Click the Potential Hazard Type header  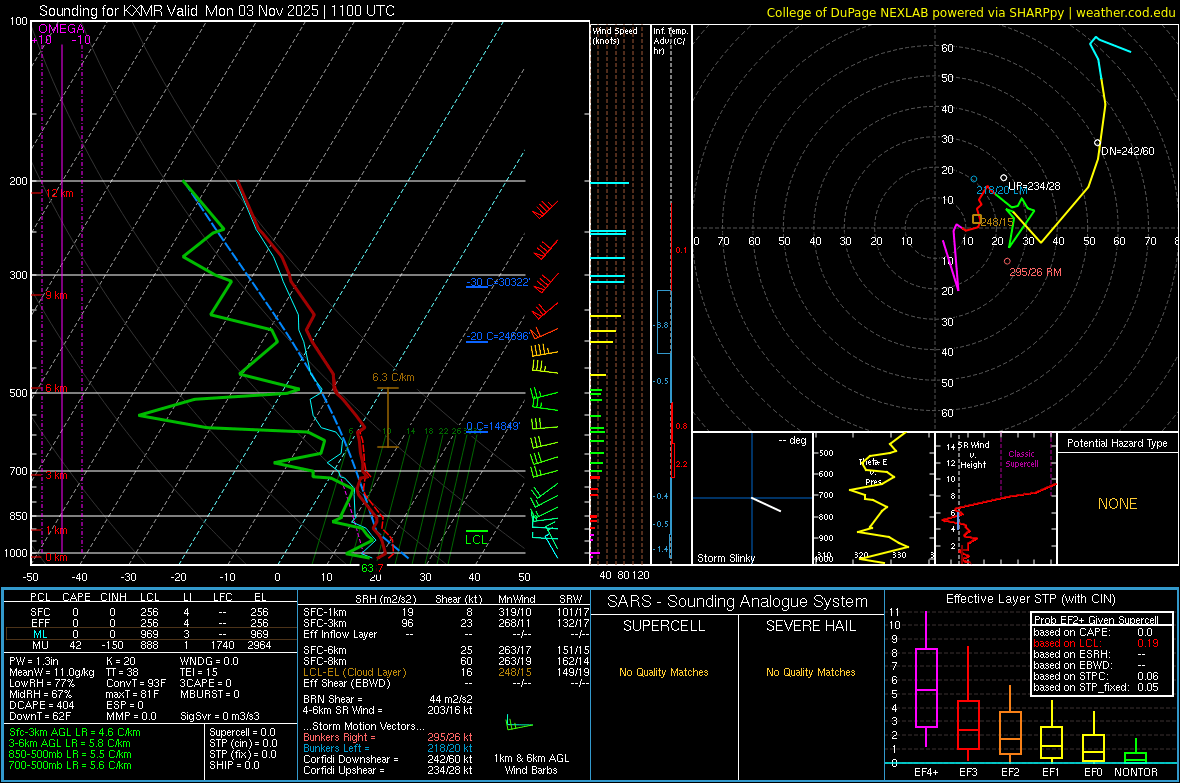pos(1117,443)
